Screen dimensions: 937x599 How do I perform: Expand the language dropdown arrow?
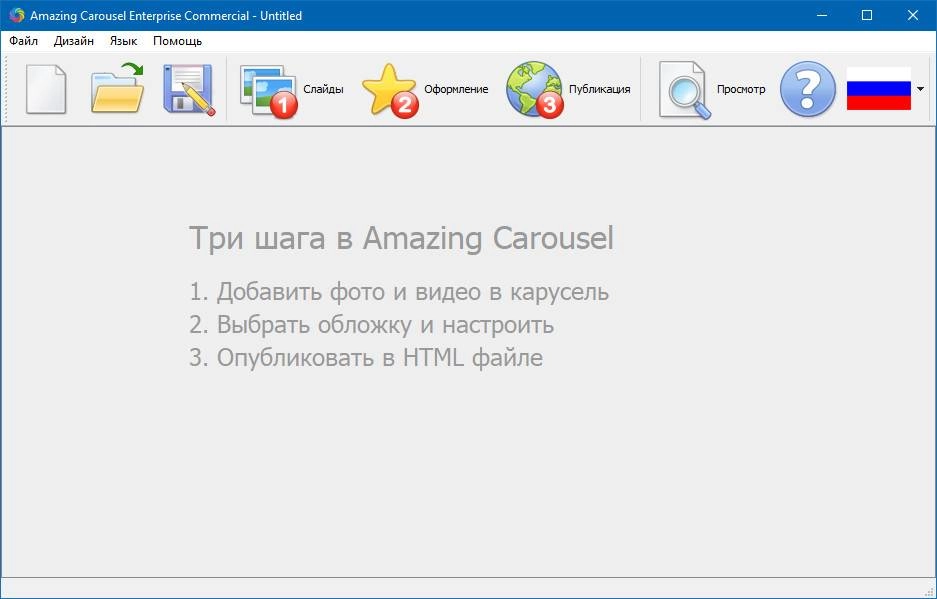click(x=920, y=89)
